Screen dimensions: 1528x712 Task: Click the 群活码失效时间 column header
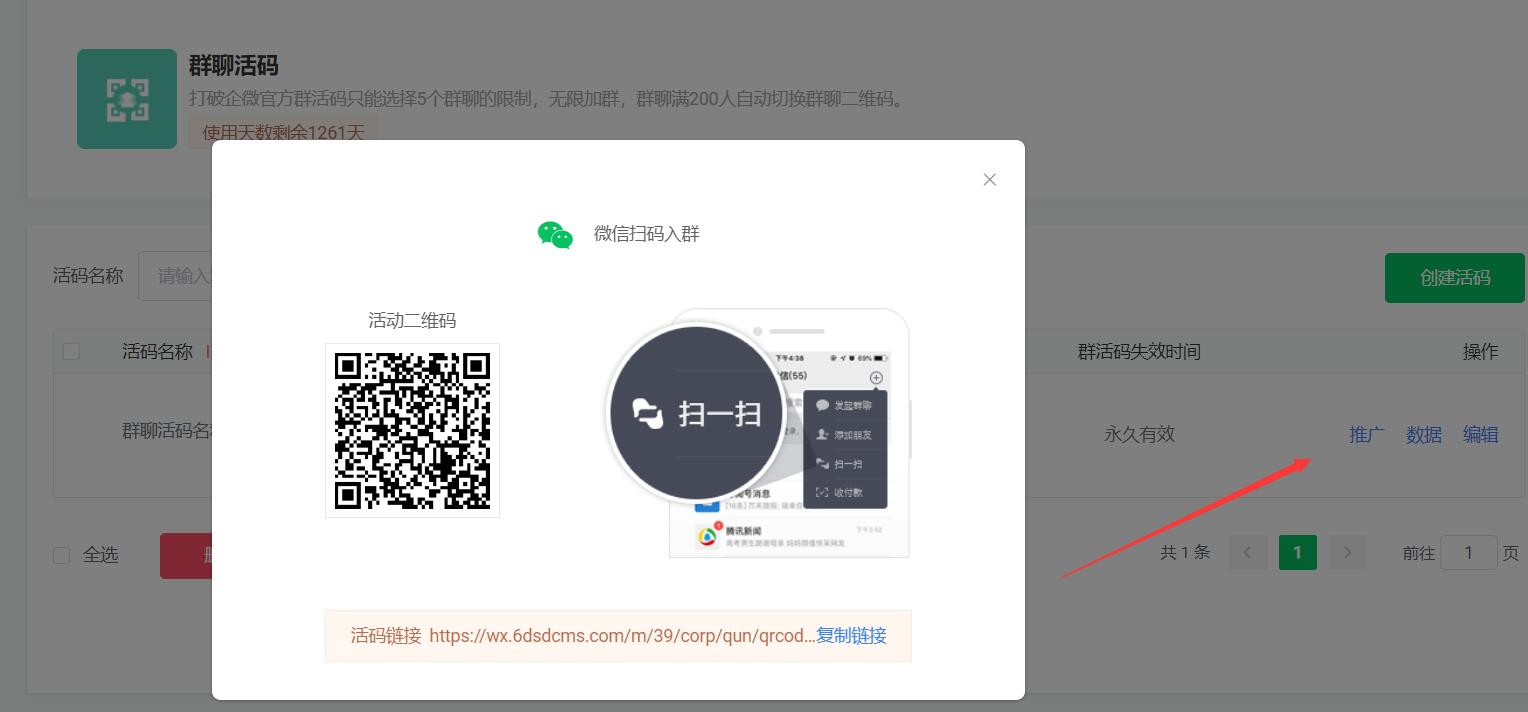point(1139,351)
